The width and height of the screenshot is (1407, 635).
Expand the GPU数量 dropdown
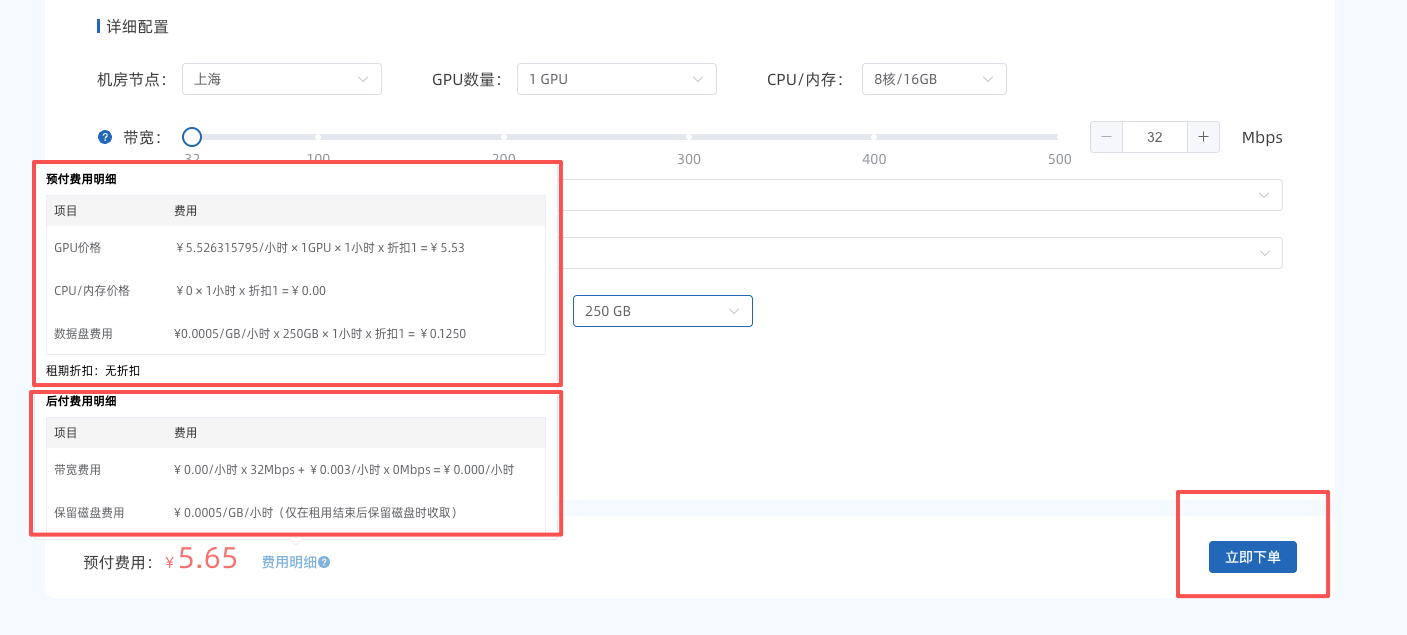[616, 79]
